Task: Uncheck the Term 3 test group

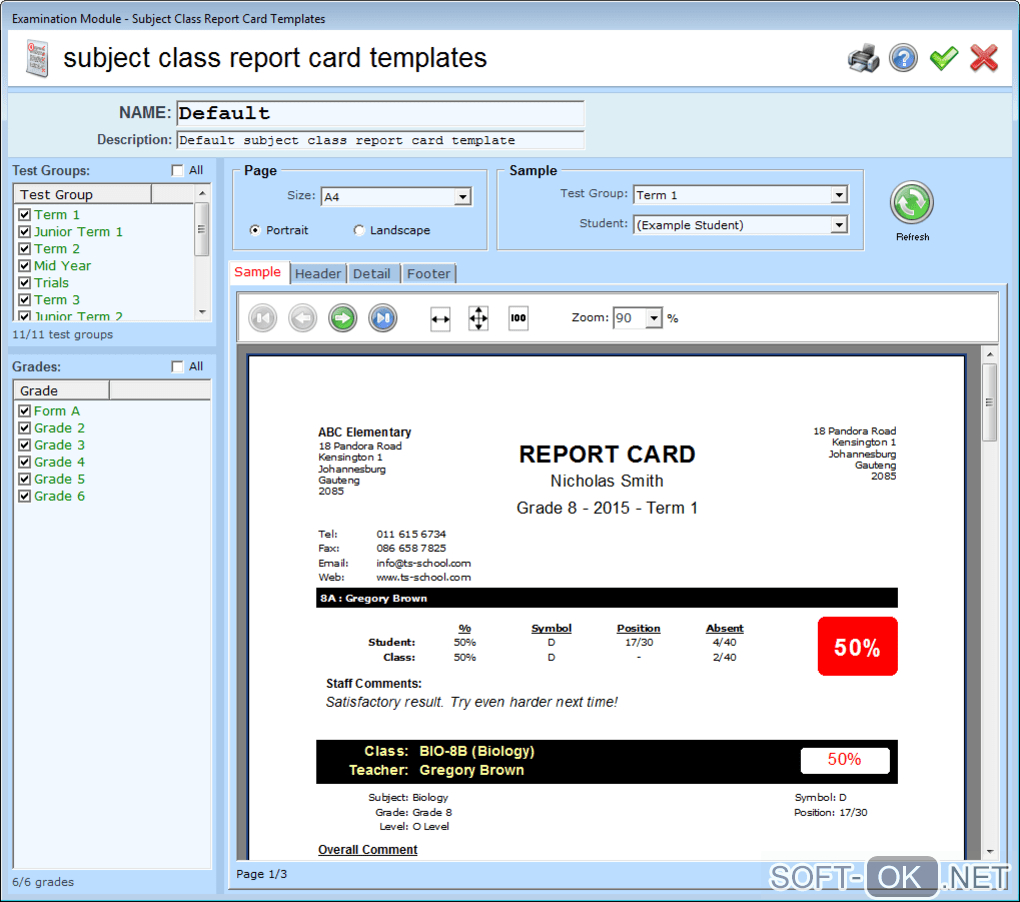Action: tap(25, 299)
